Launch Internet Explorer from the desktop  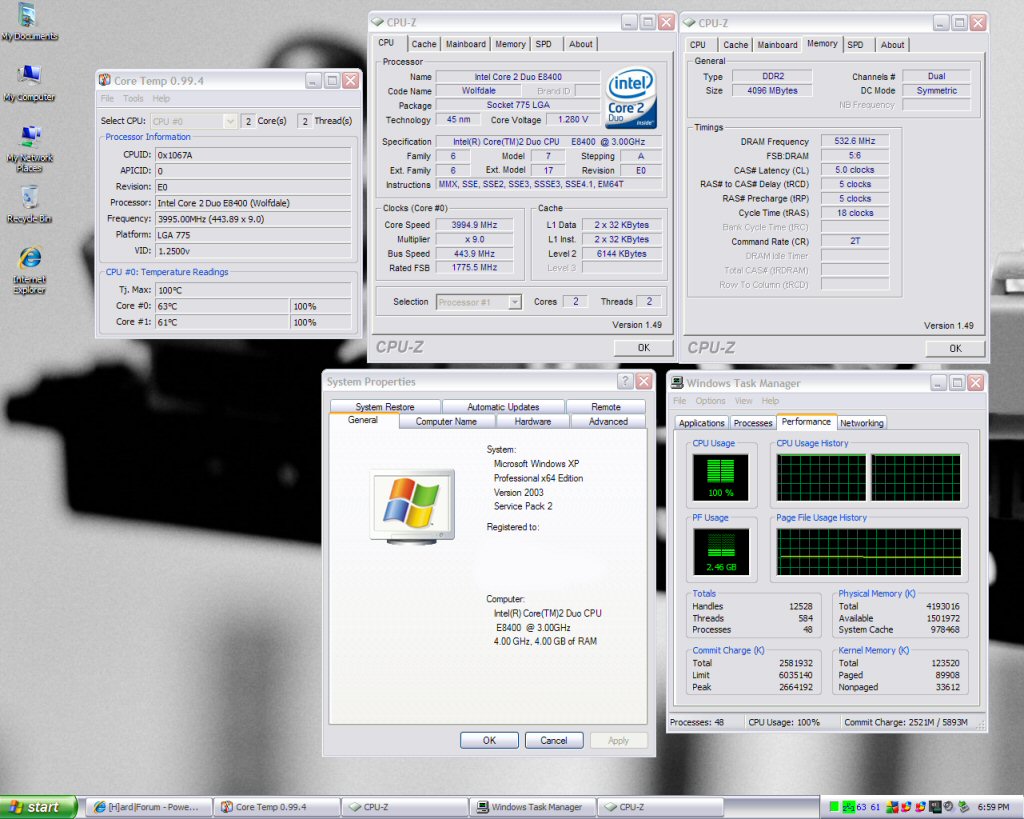[29, 270]
